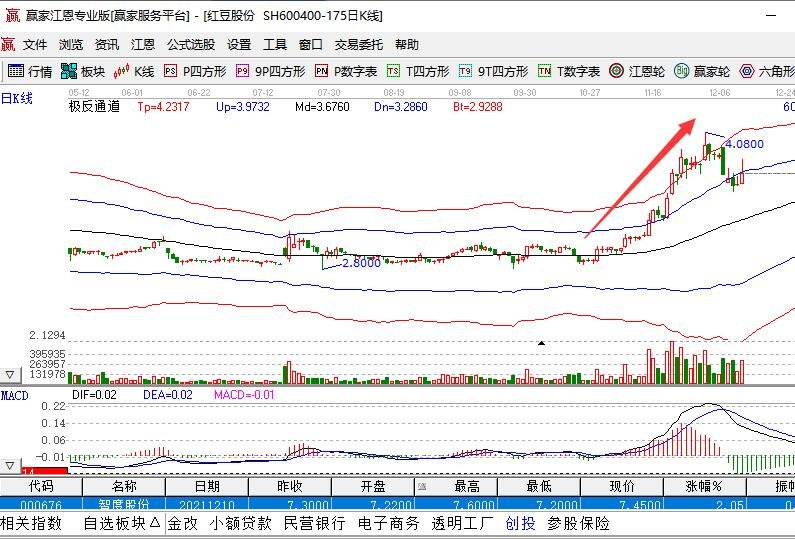Sort table by 日期 column header
This screenshot has height=539, width=795.
tap(207, 486)
